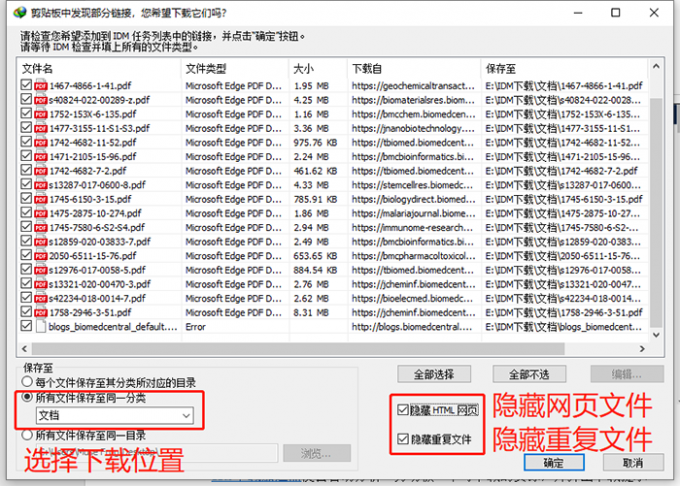Image resolution: width=680 pixels, height=486 pixels.
Task: Click URL https://geochemicaltransact...
Action: pyautogui.click(x=413, y=86)
